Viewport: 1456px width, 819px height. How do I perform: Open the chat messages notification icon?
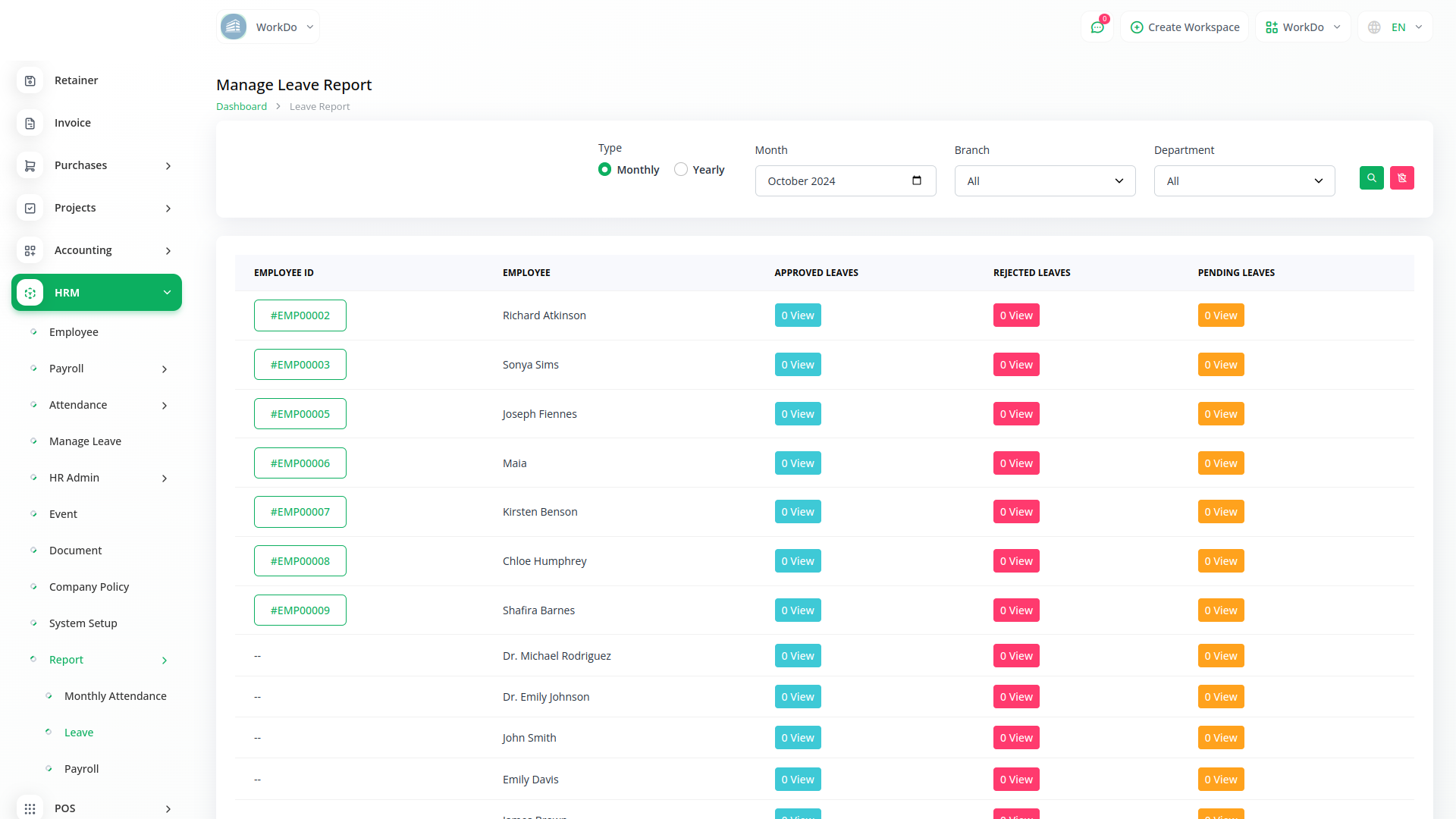1097,27
